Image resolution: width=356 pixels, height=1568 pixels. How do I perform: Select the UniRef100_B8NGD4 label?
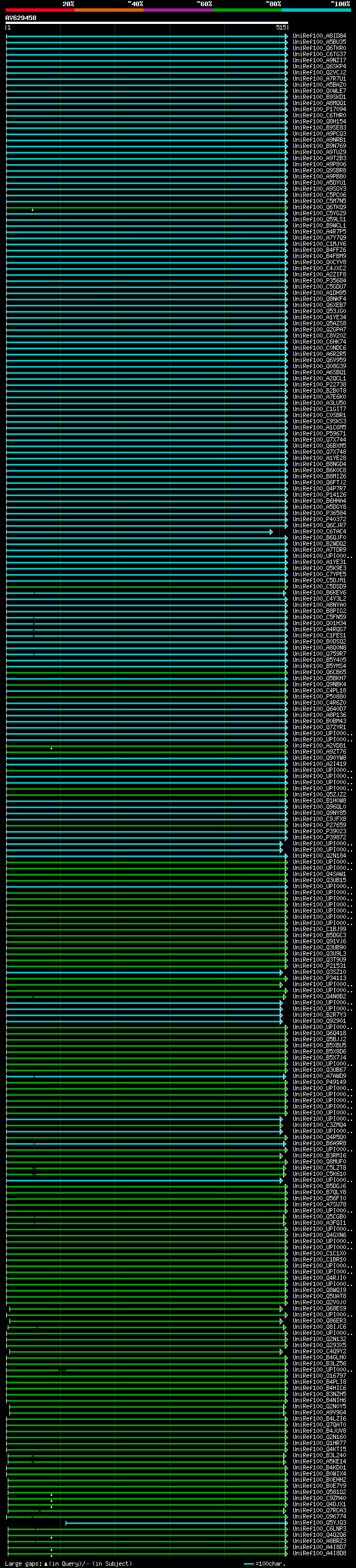click(319, 464)
